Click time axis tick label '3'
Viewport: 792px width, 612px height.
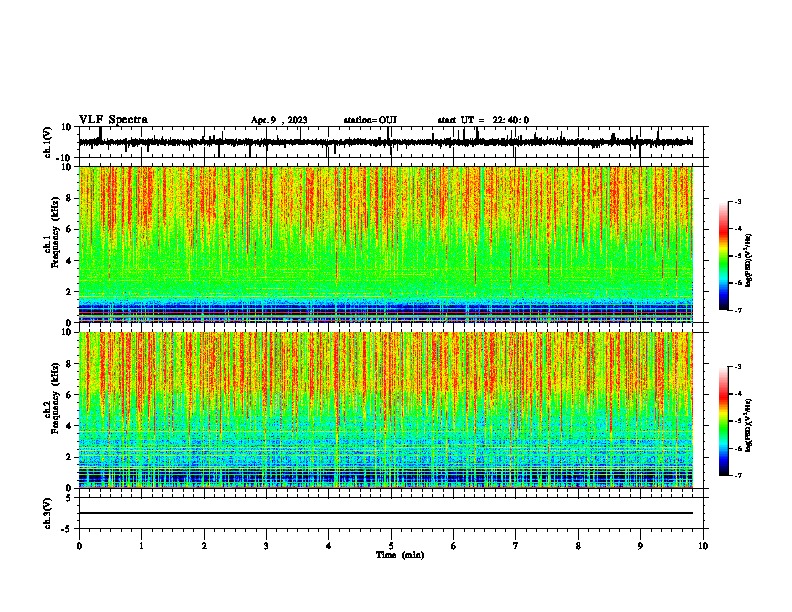tap(266, 546)
